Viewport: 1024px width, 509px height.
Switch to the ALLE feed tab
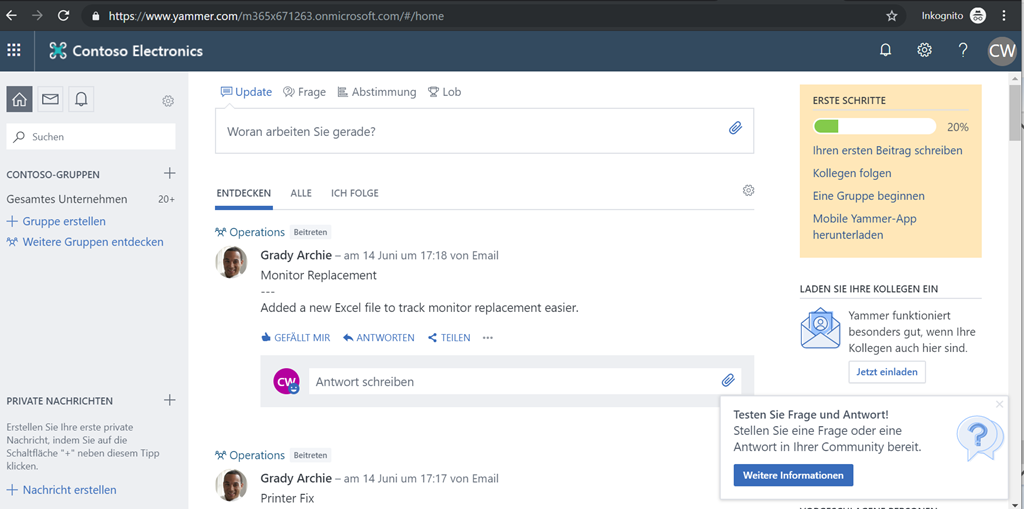(x=301, y=193)
